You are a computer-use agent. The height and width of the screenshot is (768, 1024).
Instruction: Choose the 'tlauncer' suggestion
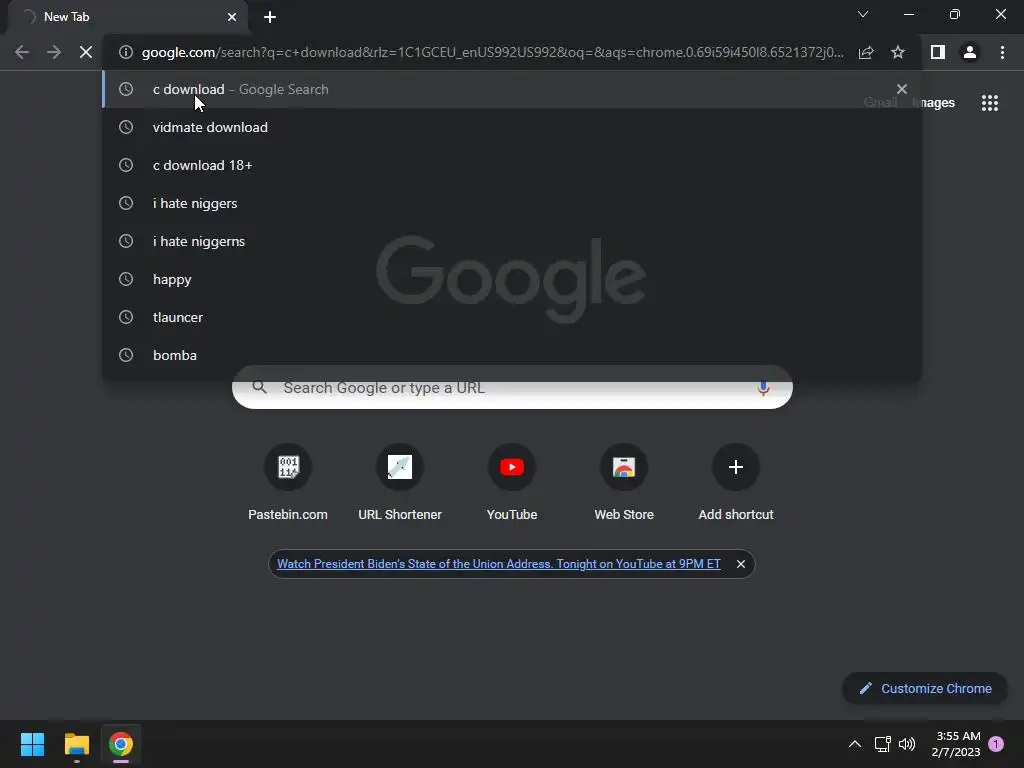click(x=512, y=317)
